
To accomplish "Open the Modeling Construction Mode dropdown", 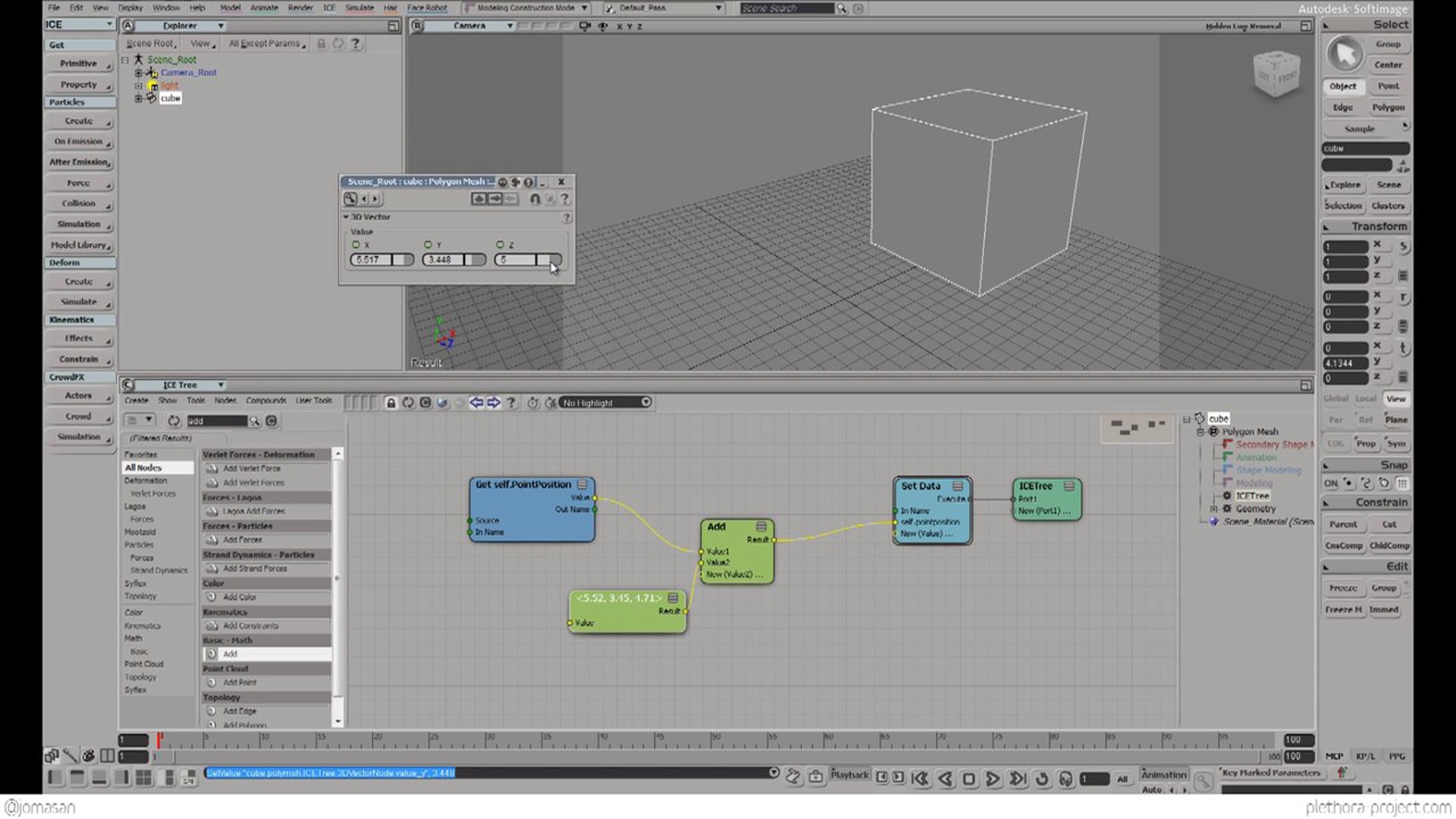I will click(525, 8).
